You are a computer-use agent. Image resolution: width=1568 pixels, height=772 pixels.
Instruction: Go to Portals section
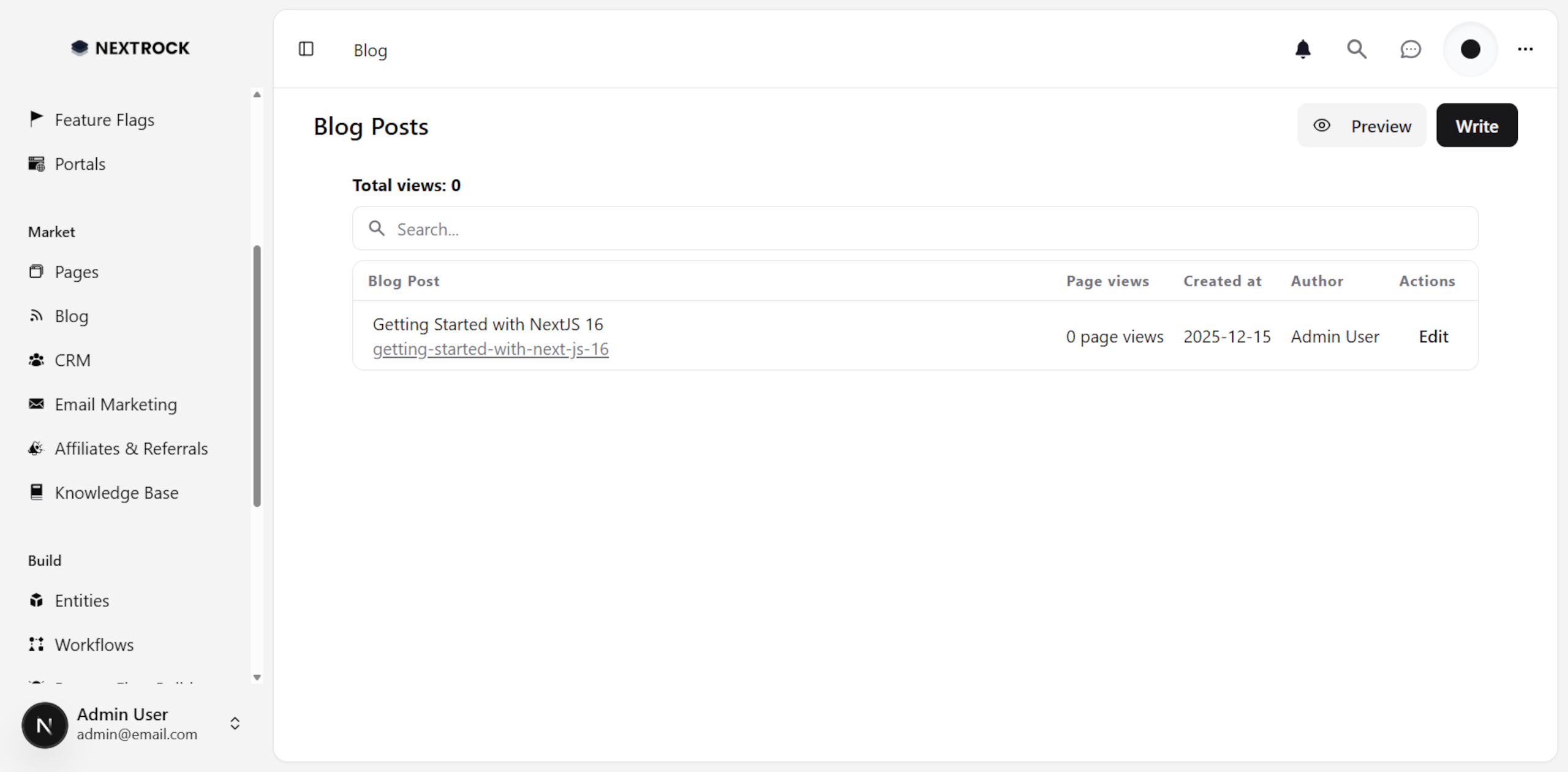[x=80, y=164]
